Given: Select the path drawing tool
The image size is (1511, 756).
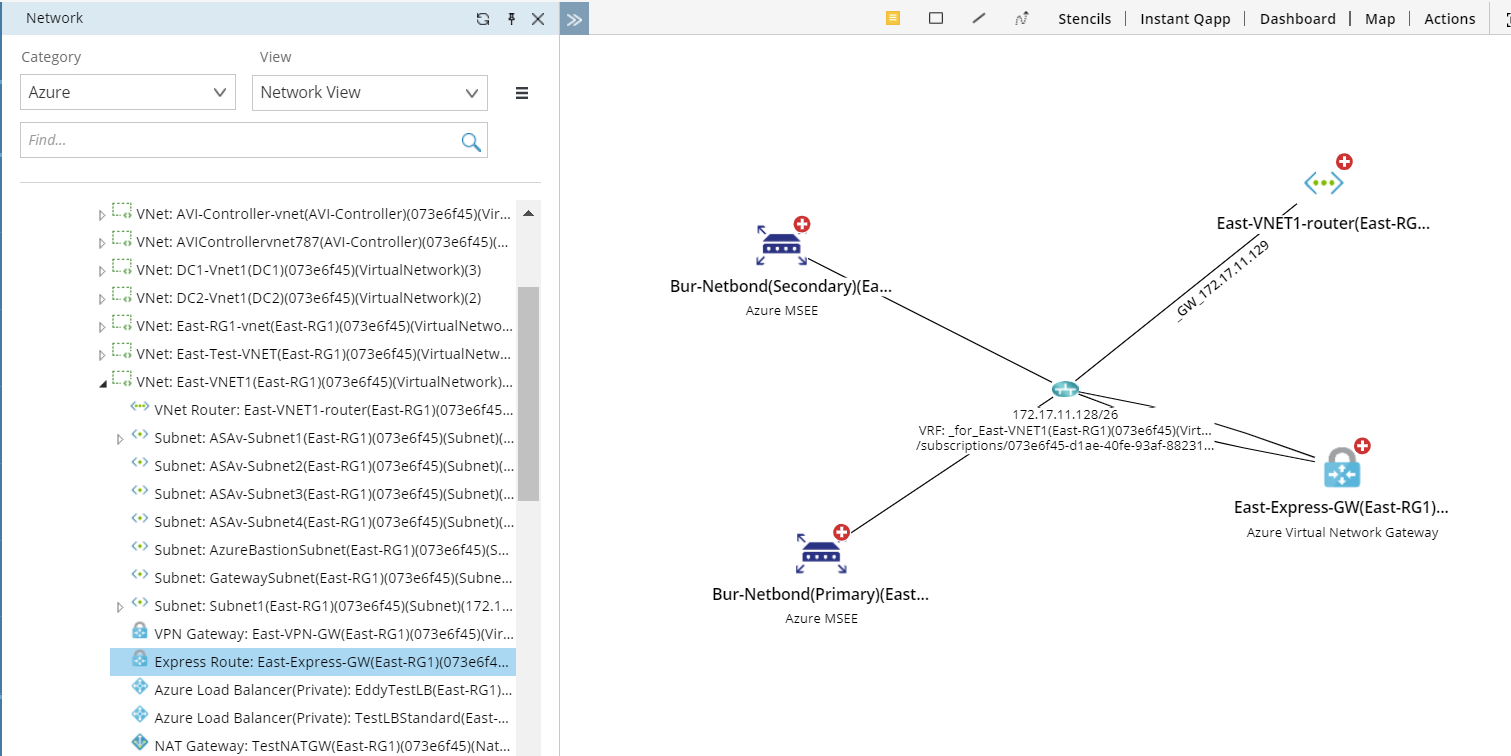Looking at the screenshot, I should pyautogui.click(x=1022, y=18).
